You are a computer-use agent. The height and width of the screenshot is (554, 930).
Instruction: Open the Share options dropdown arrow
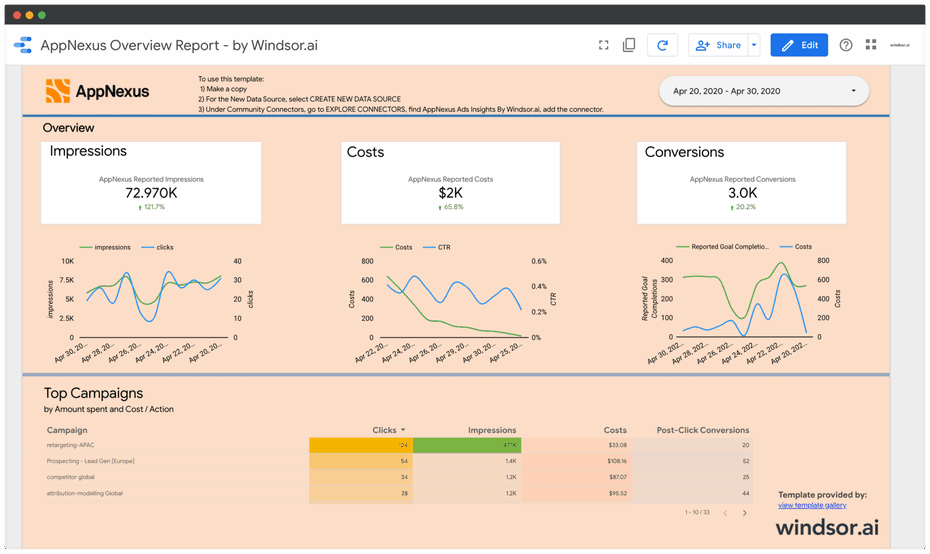point(754,45)
